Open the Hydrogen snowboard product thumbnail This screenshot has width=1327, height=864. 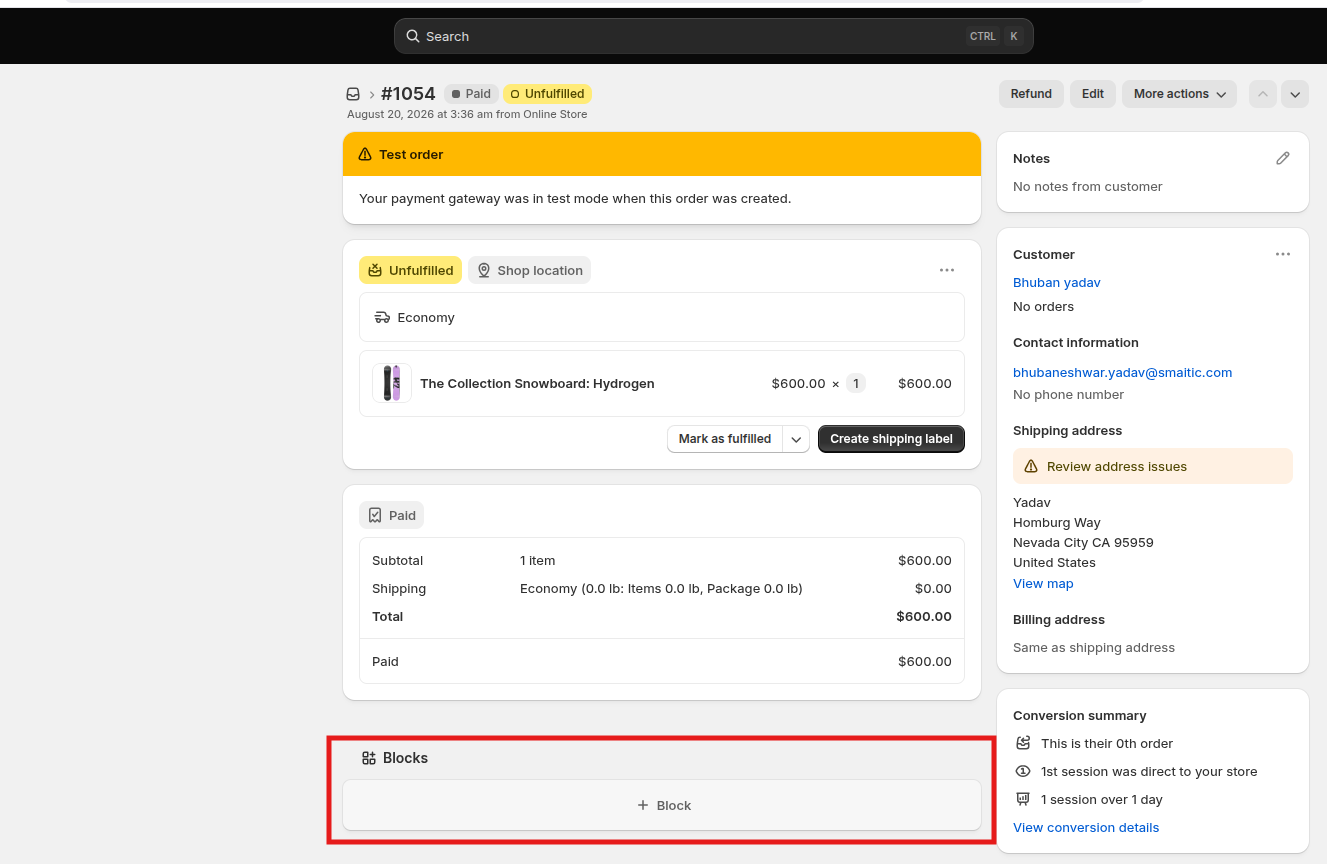392,383
